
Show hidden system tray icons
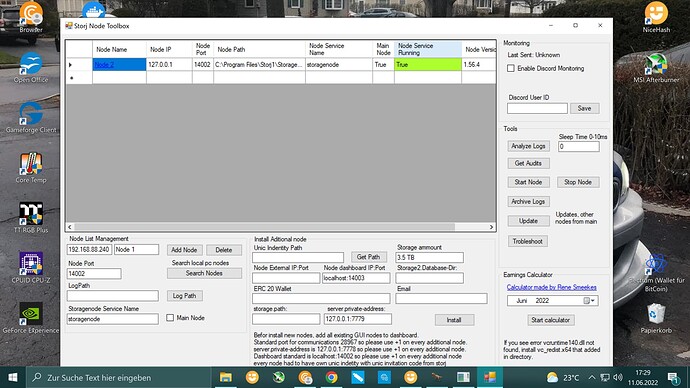tap(592, 377)
